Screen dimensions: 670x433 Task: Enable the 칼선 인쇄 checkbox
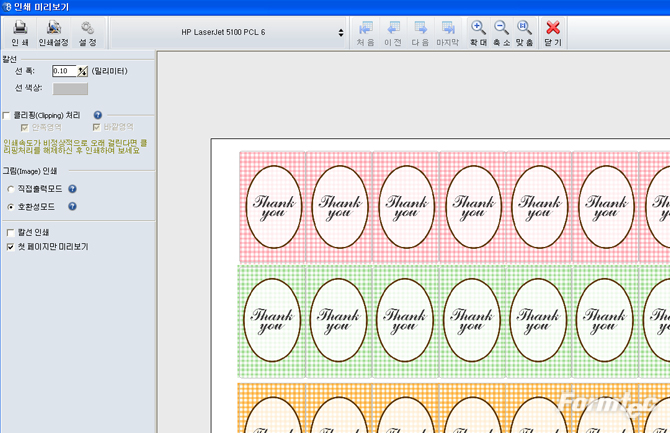click(11, 233)
